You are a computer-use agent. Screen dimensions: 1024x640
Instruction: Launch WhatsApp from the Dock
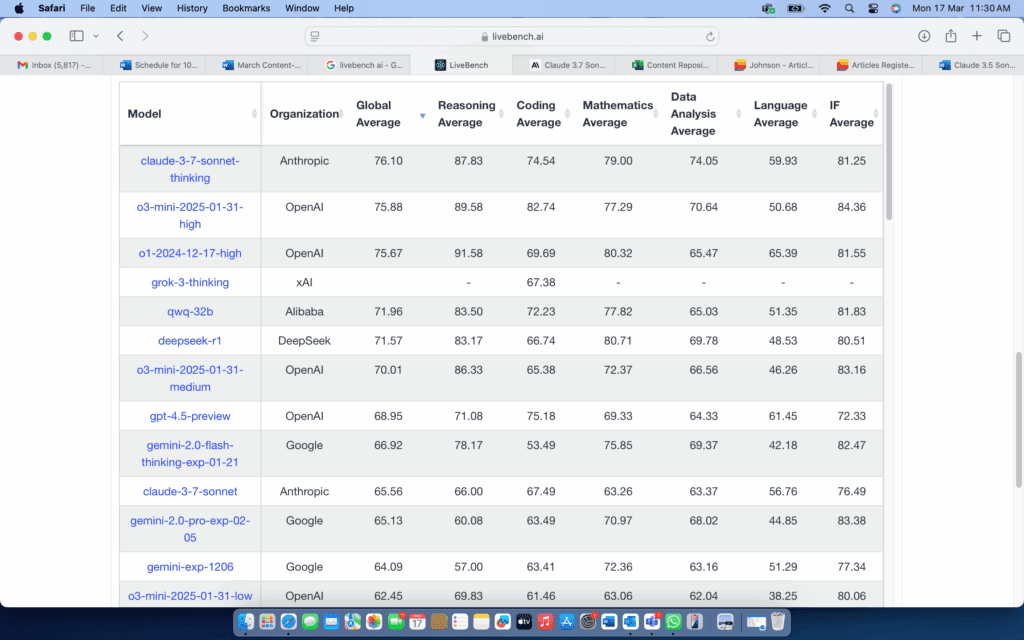[x=673, y=621]
